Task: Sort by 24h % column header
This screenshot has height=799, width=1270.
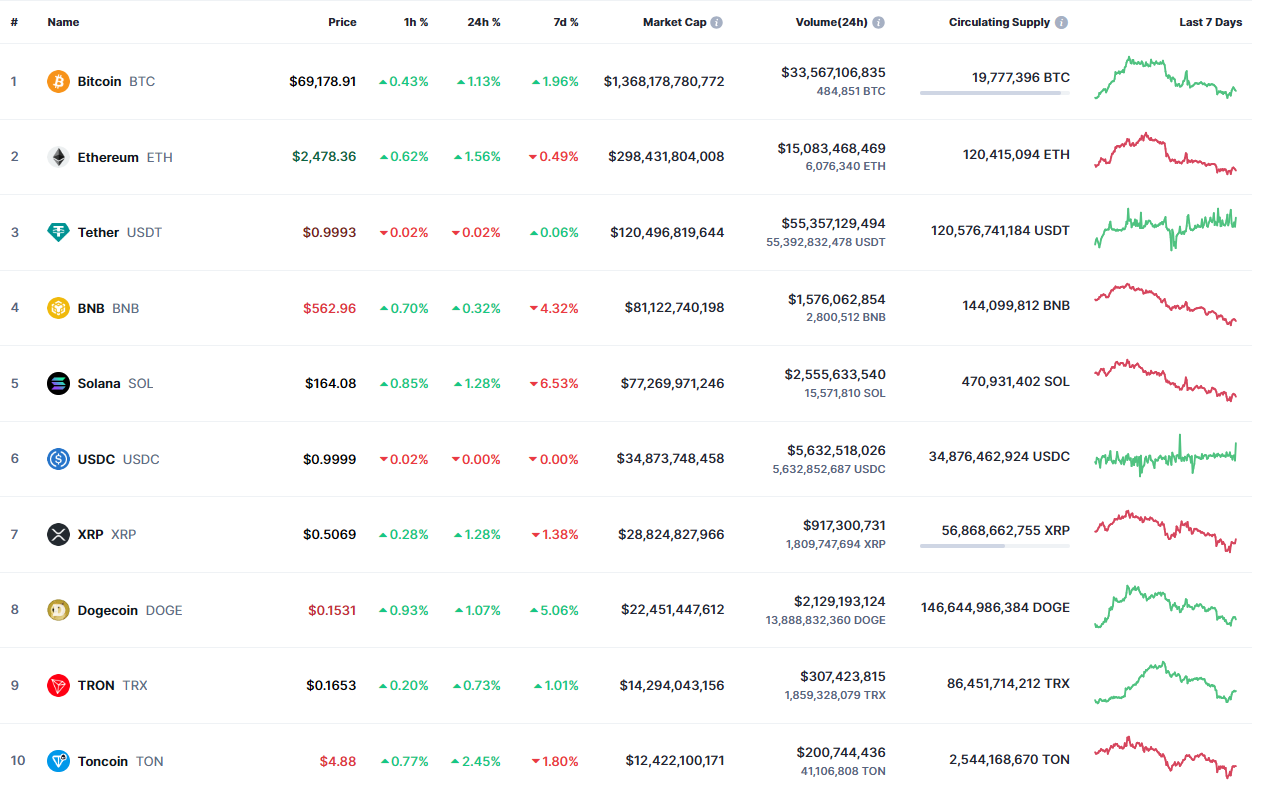Action: pyautogui.click(x=484, y=22)
